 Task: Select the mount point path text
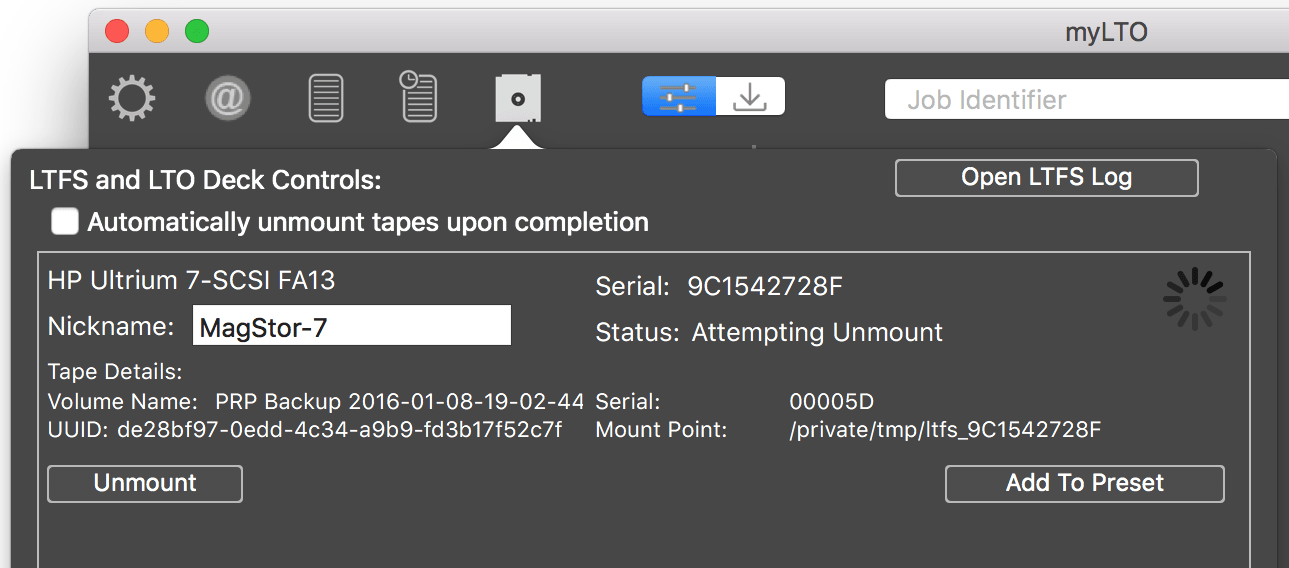945,430
